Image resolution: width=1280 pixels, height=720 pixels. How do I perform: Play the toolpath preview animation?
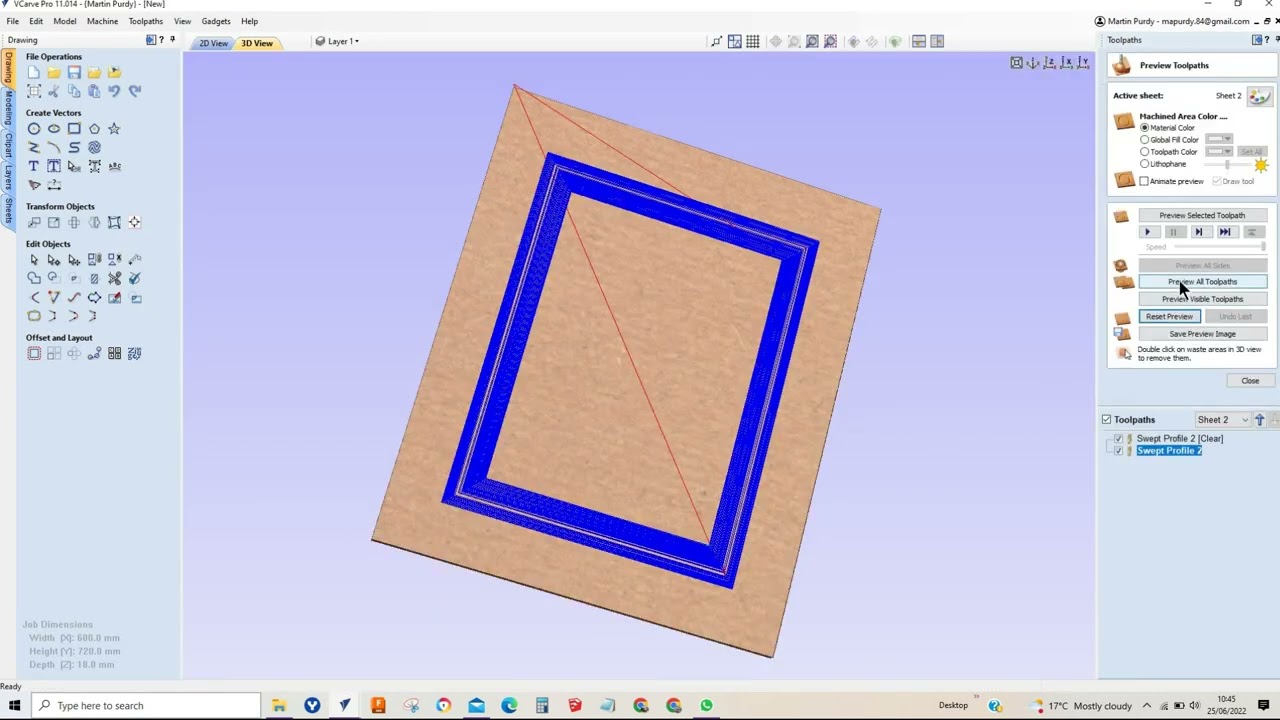pos(1148,232)
